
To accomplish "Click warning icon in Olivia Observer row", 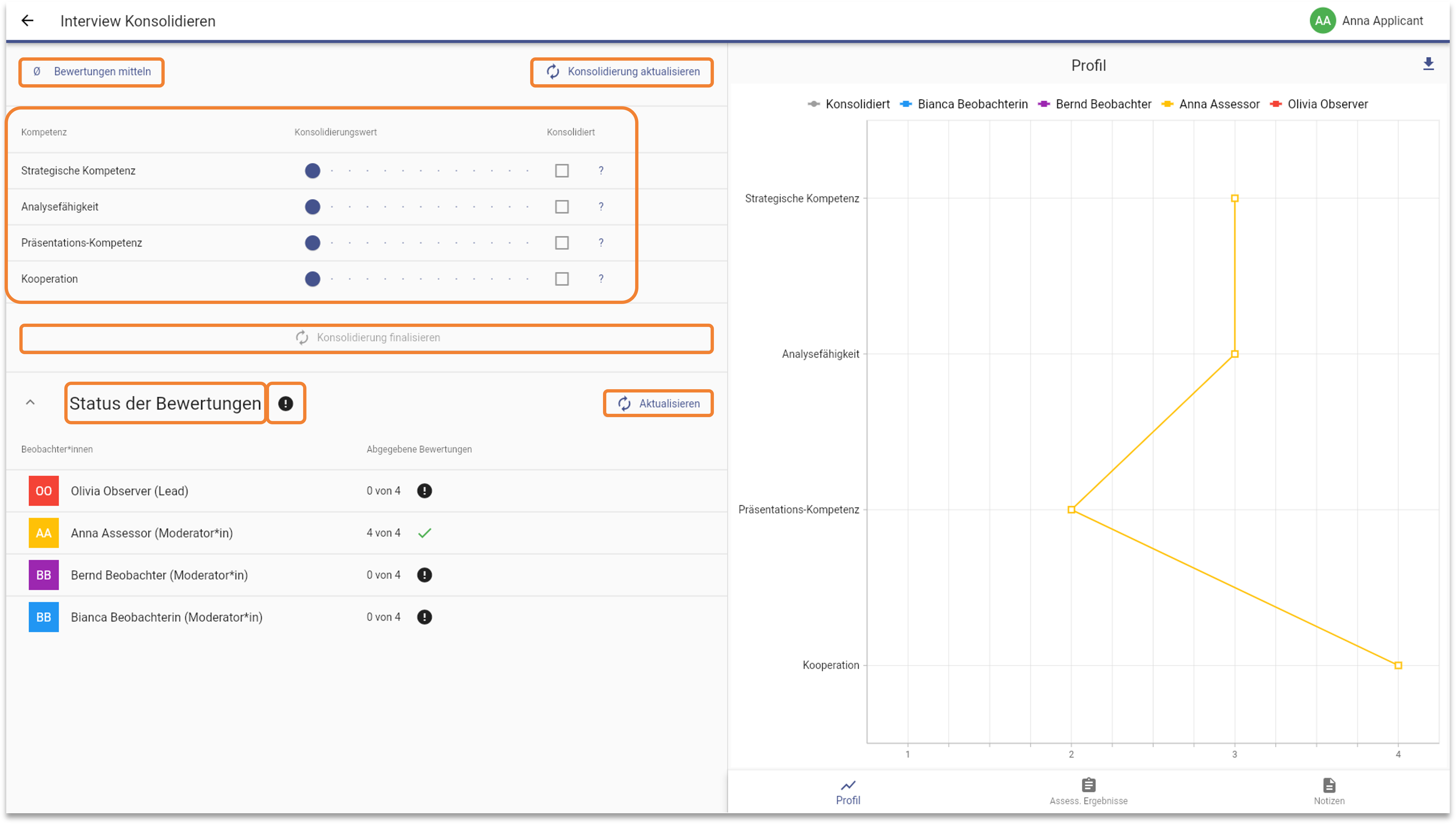I will [425, 491].
